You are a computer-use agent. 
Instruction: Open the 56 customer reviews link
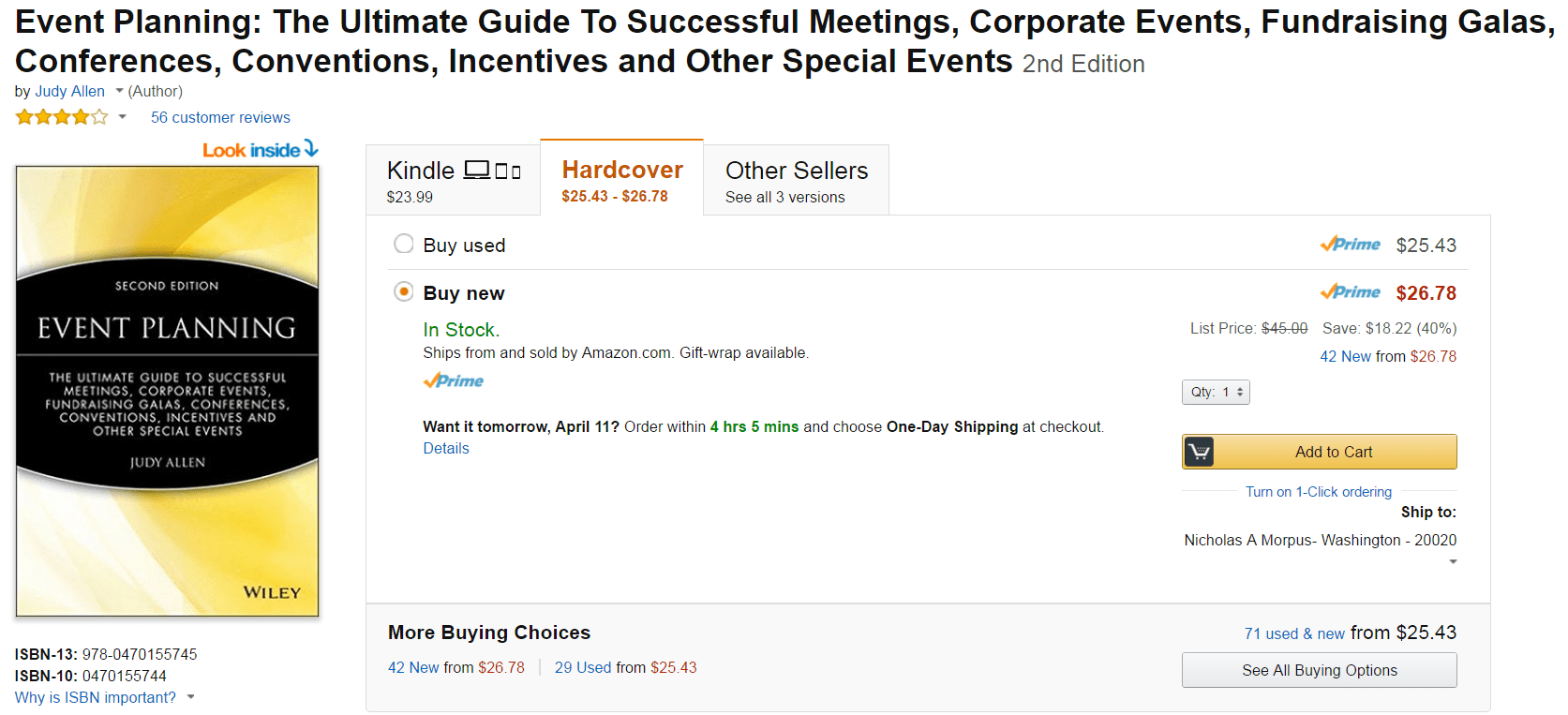[x=220, y=117]
